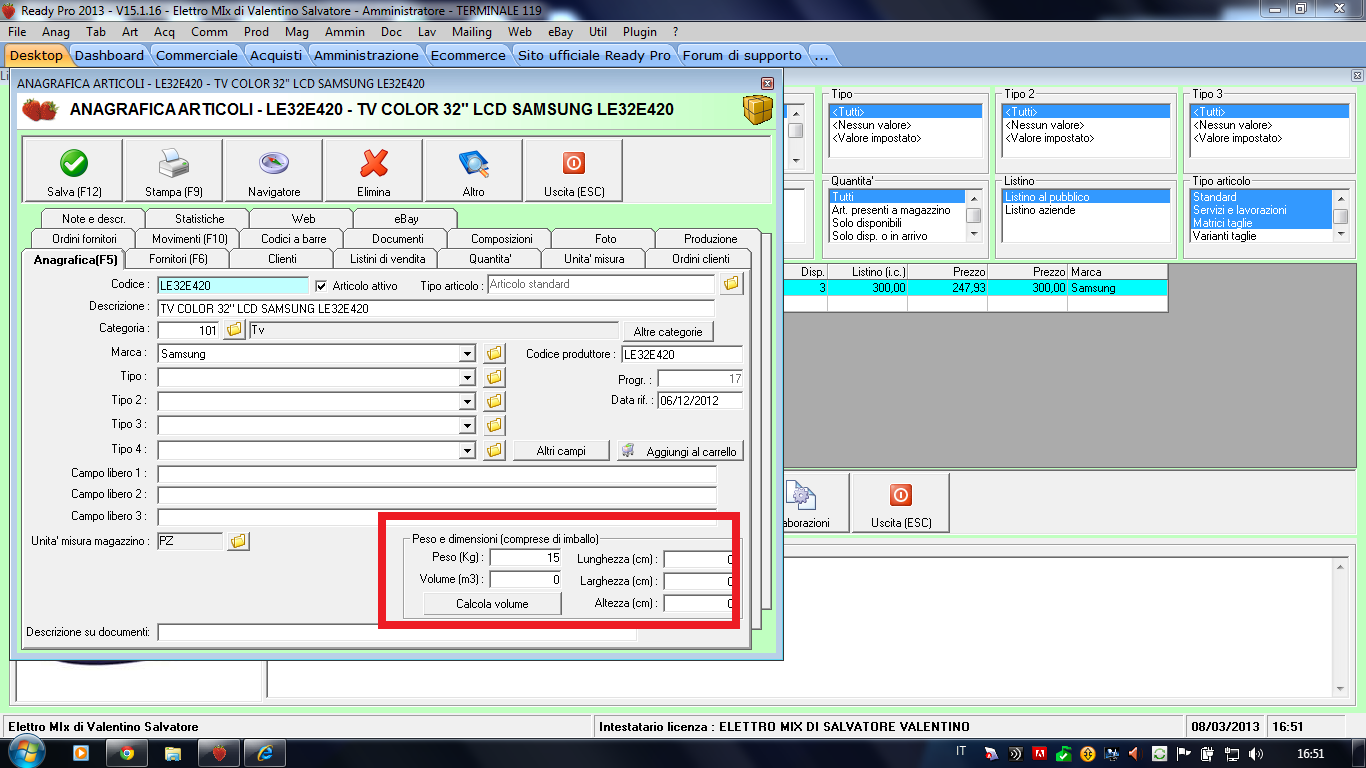Viewport: 1366px width, 768px height.
Task: Open the folder lookup beside the Tipo 2 dropdown
Action: pos(494,401)
